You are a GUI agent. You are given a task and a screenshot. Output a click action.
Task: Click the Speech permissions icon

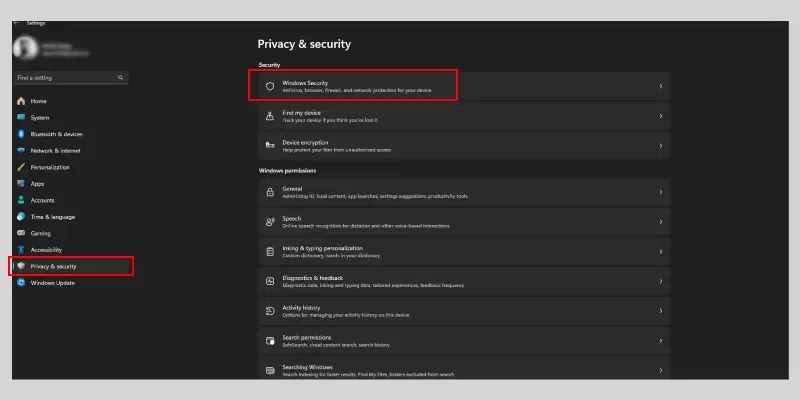click(270, 221)
